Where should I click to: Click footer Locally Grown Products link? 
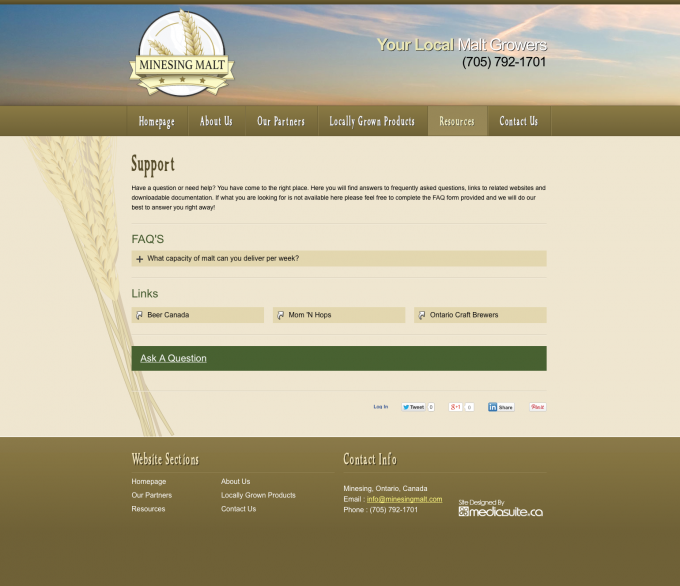point(258,495)
